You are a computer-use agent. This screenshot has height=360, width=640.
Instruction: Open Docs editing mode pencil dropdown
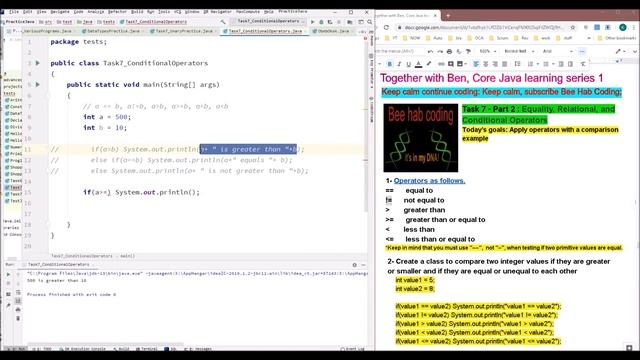tap(621, 51)
